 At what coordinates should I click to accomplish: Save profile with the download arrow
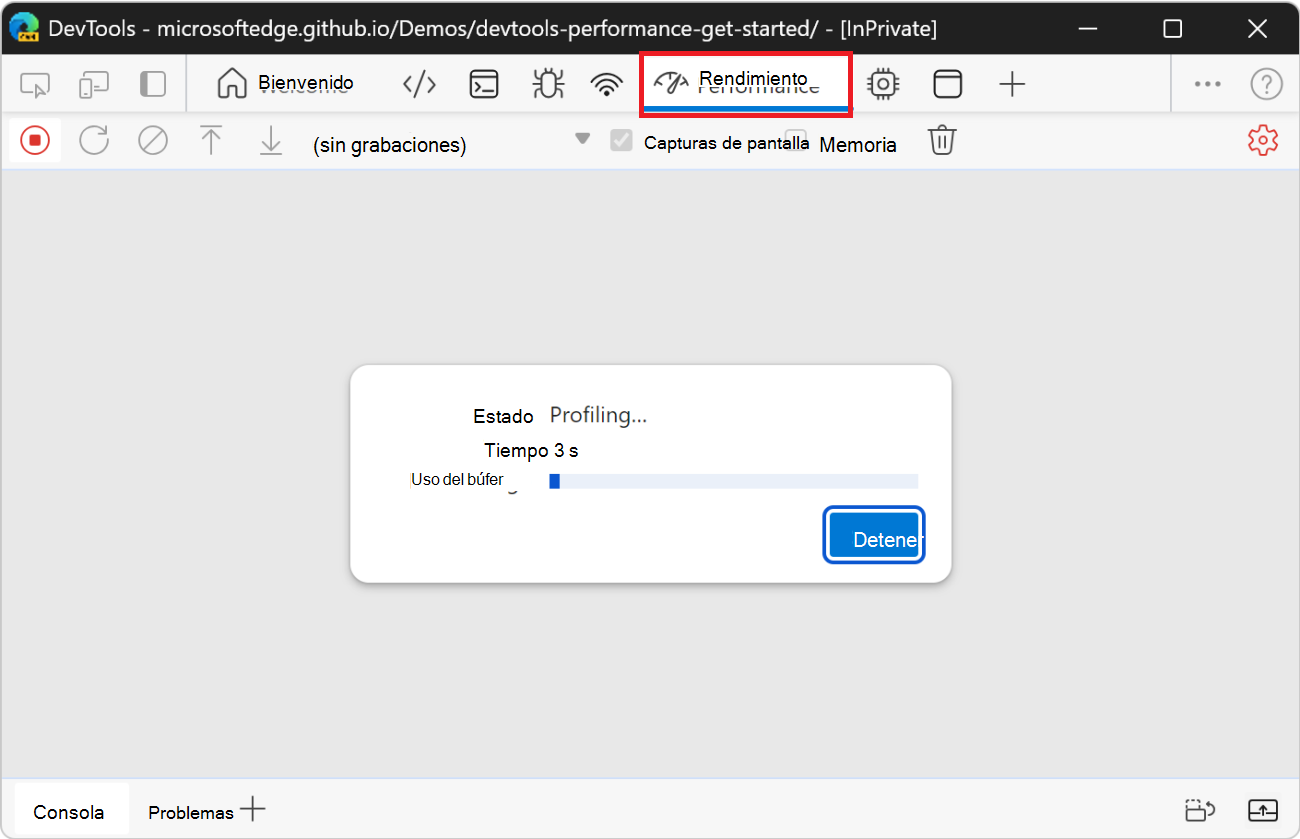271,141
